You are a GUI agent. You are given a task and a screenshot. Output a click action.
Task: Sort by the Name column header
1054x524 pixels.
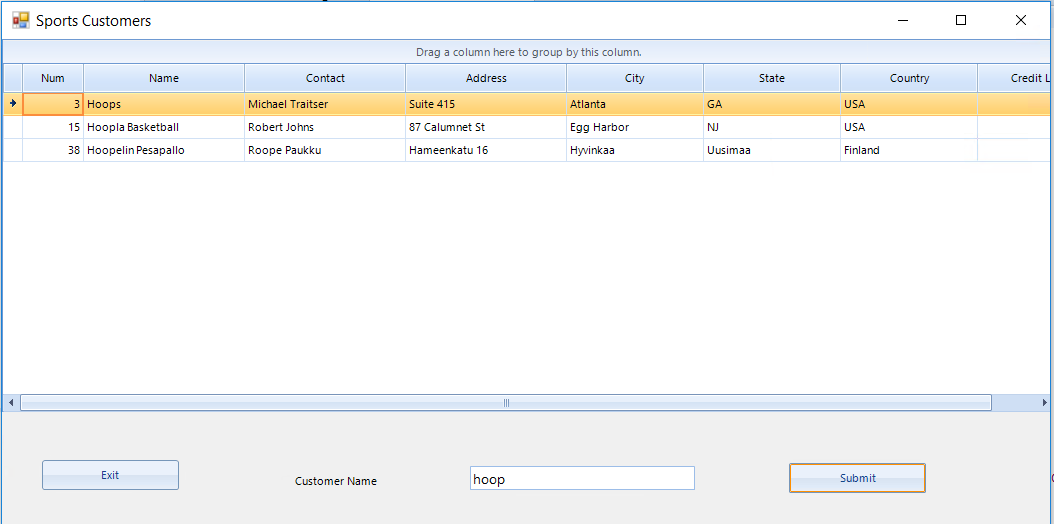(x=164, y=78)
